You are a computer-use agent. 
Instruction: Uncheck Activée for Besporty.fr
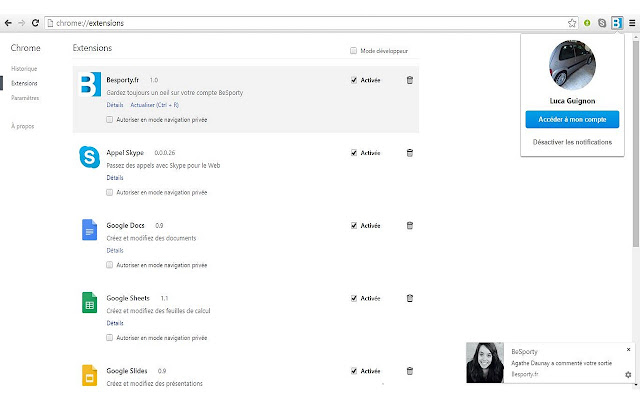(354, 80)
